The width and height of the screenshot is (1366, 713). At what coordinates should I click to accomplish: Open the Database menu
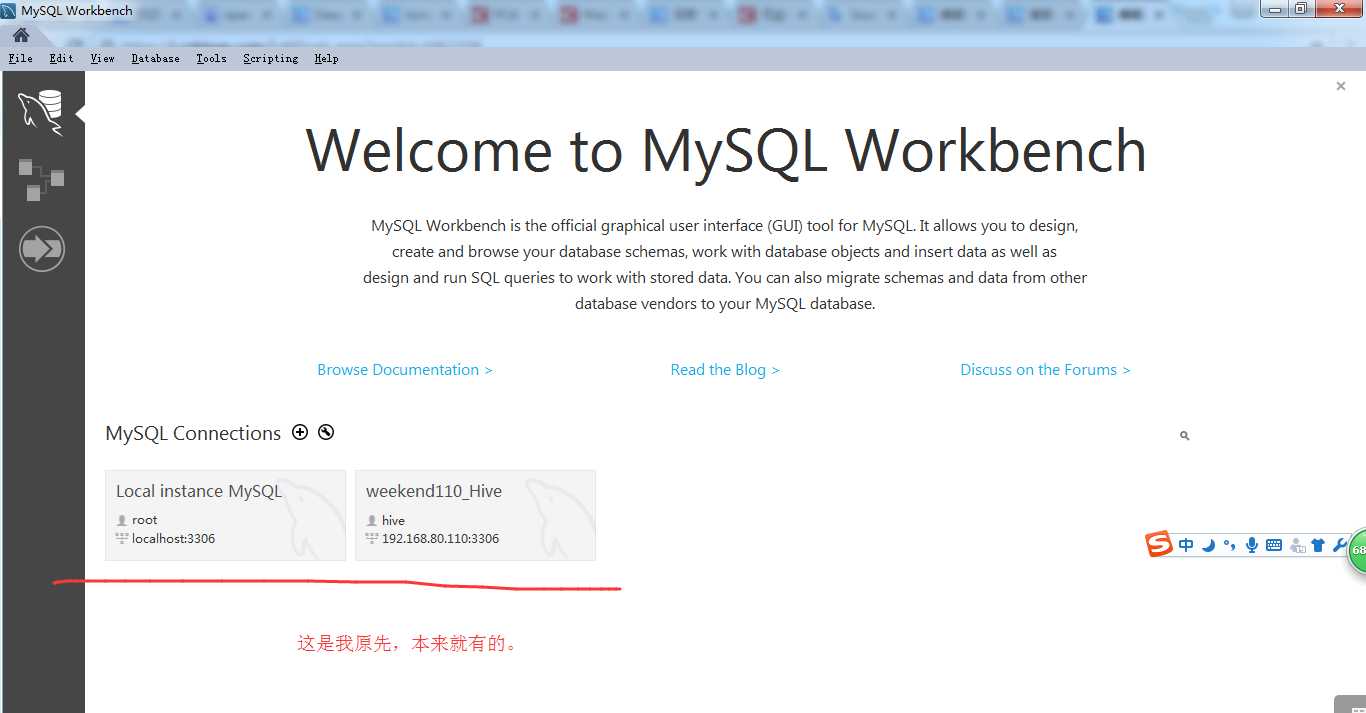coord(156,58)
